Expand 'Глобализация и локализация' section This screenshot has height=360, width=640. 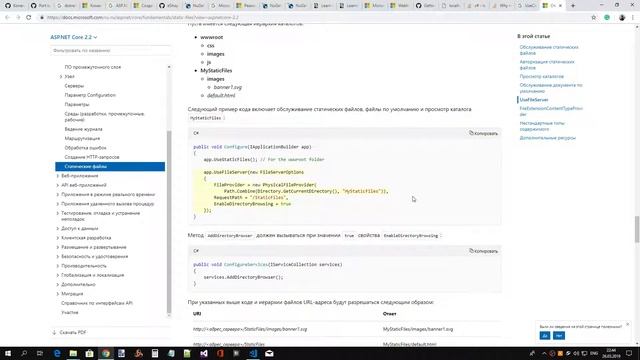click(58, 276)
